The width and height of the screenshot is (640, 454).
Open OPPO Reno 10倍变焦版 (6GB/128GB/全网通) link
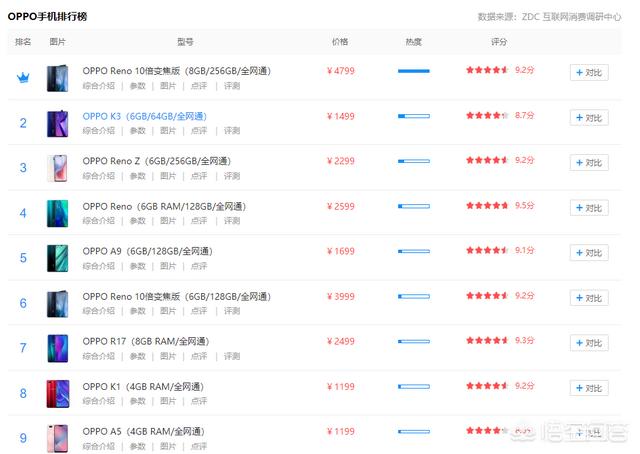click(x=177, y=297)
